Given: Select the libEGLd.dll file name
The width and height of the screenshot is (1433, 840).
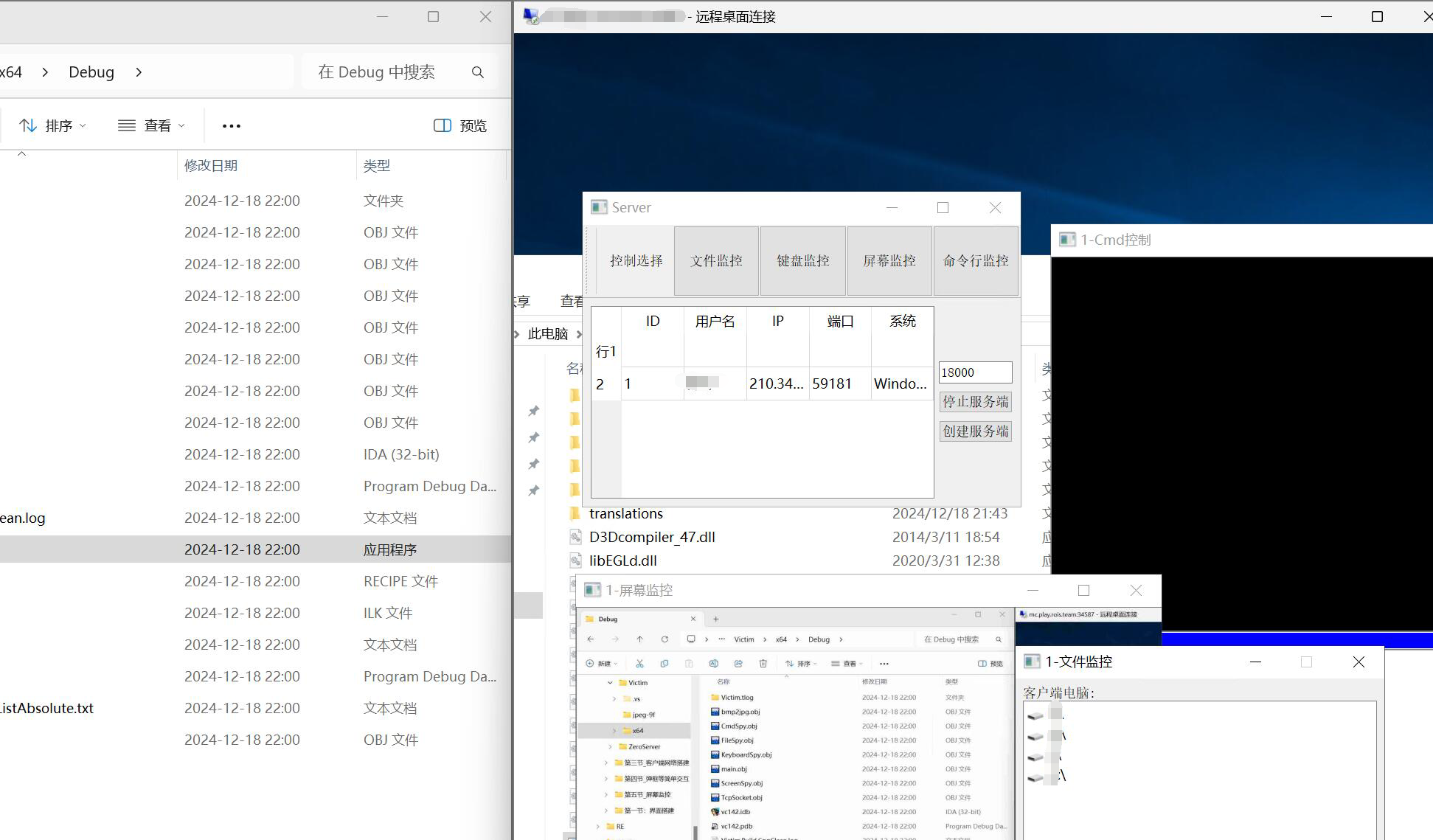Looking at the screenshot, I should [623, 560].
